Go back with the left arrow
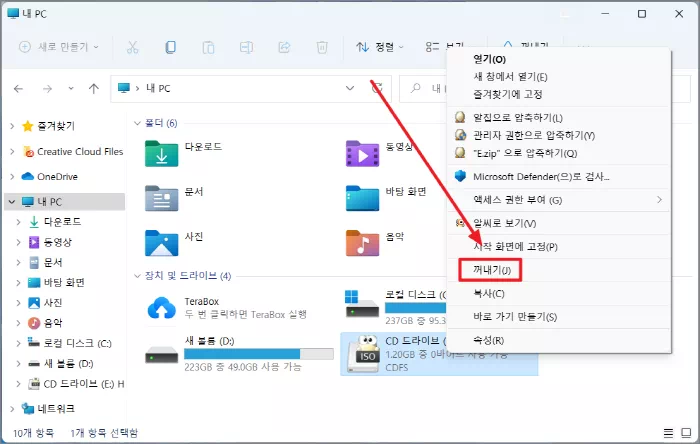The width and height of the screenshot is (700, 444). tap(18, 89)
